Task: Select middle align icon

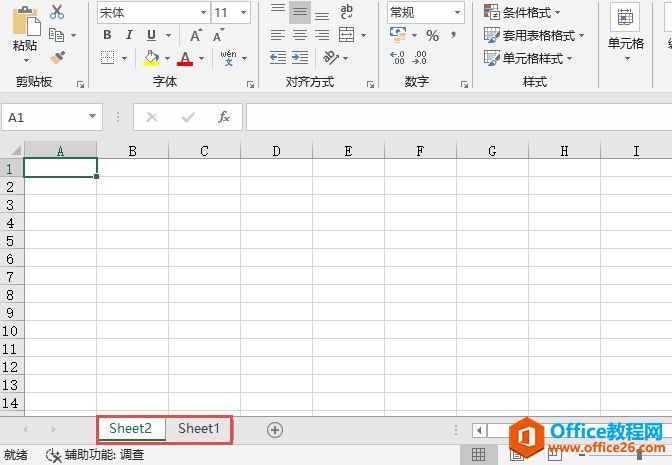Action: pyautogui.click(x=300, y=12)
